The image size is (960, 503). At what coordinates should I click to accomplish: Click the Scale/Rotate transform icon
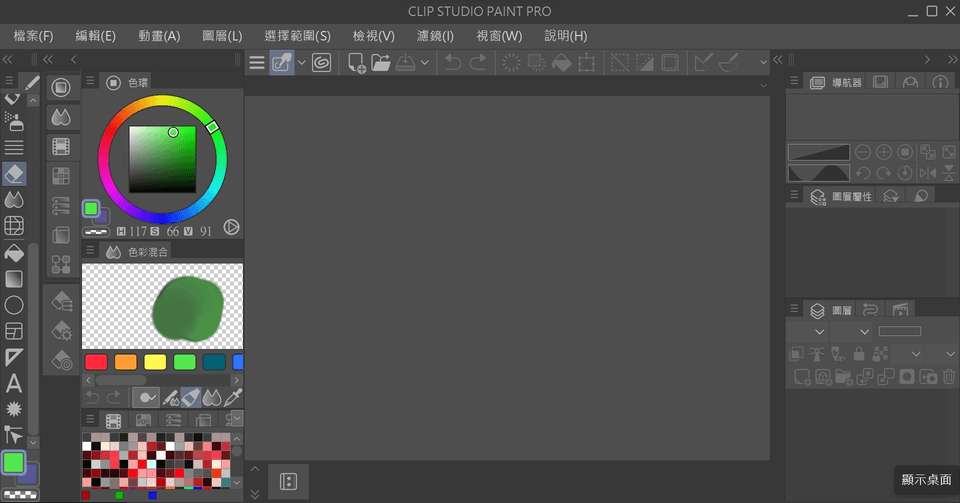(587, 62)
